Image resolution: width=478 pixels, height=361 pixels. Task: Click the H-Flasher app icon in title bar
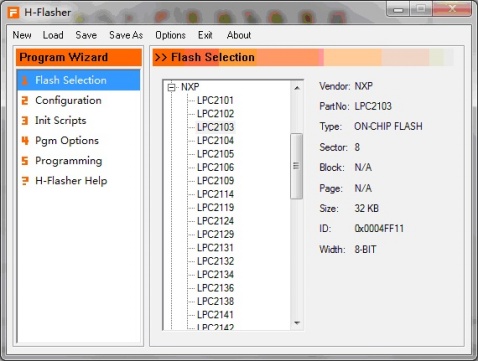(14, 13)
